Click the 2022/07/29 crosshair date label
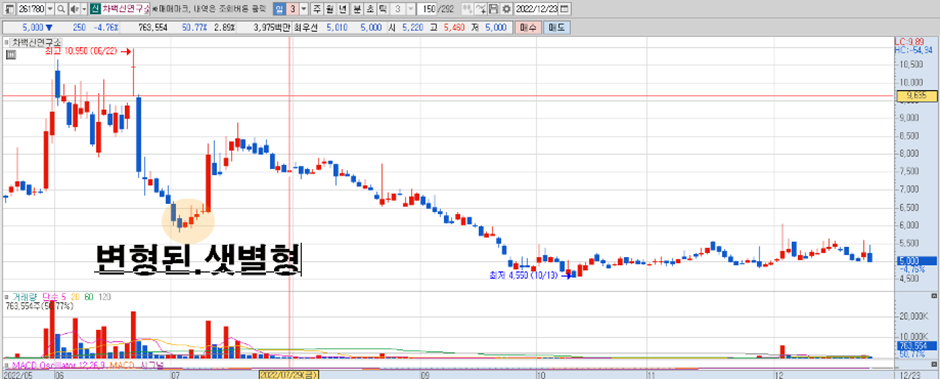Image resolution: width=940 pixels, height=379 pixels. pos(289,374)
